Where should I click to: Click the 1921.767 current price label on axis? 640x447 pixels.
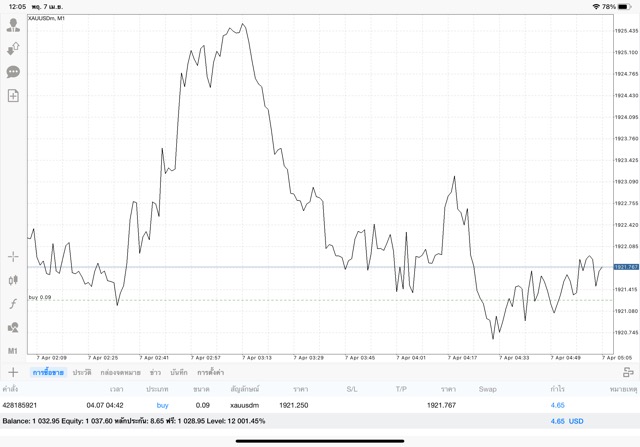(626, 267)
